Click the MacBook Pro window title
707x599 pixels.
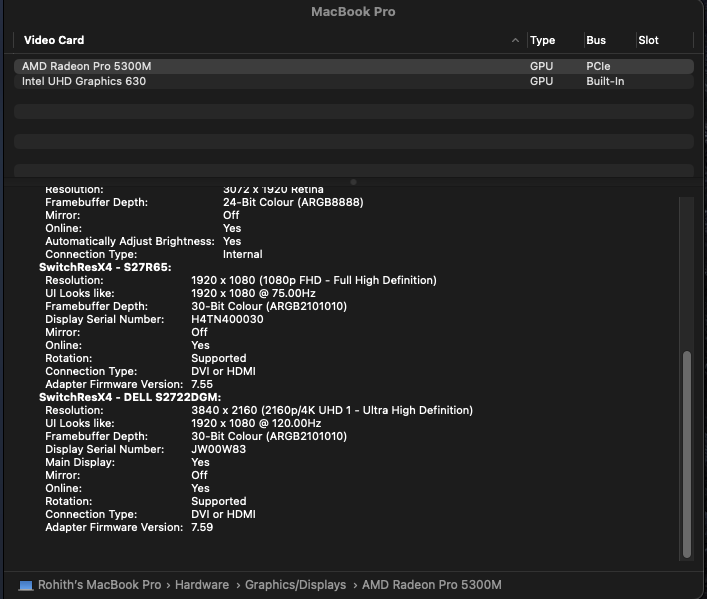pos(353,12)
